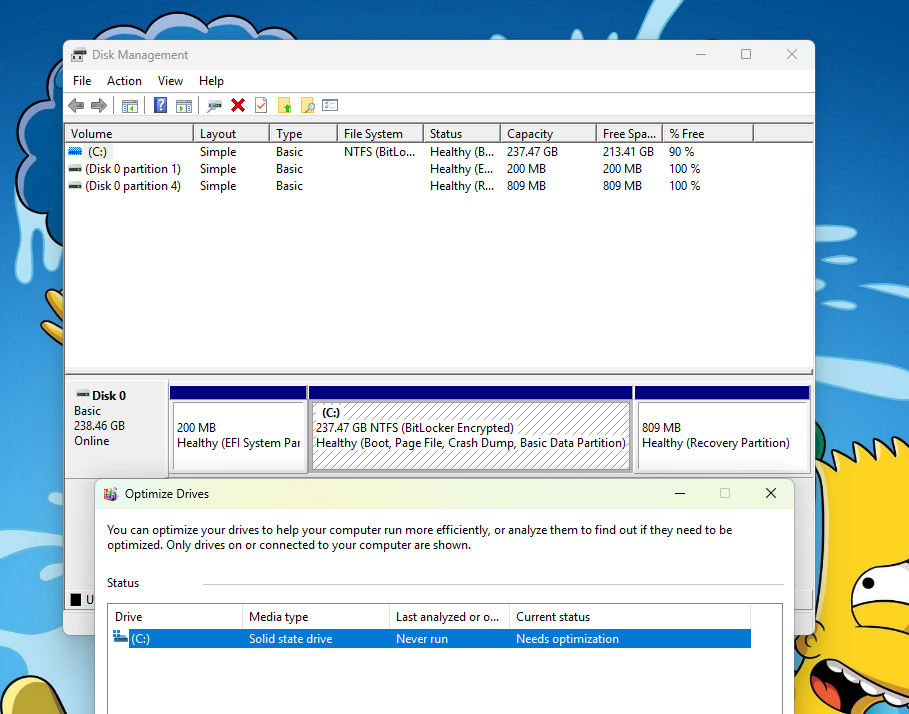Click the red X delete toolbar icon
The width and height of the screenshot is (909, 714).
[238, 105]
